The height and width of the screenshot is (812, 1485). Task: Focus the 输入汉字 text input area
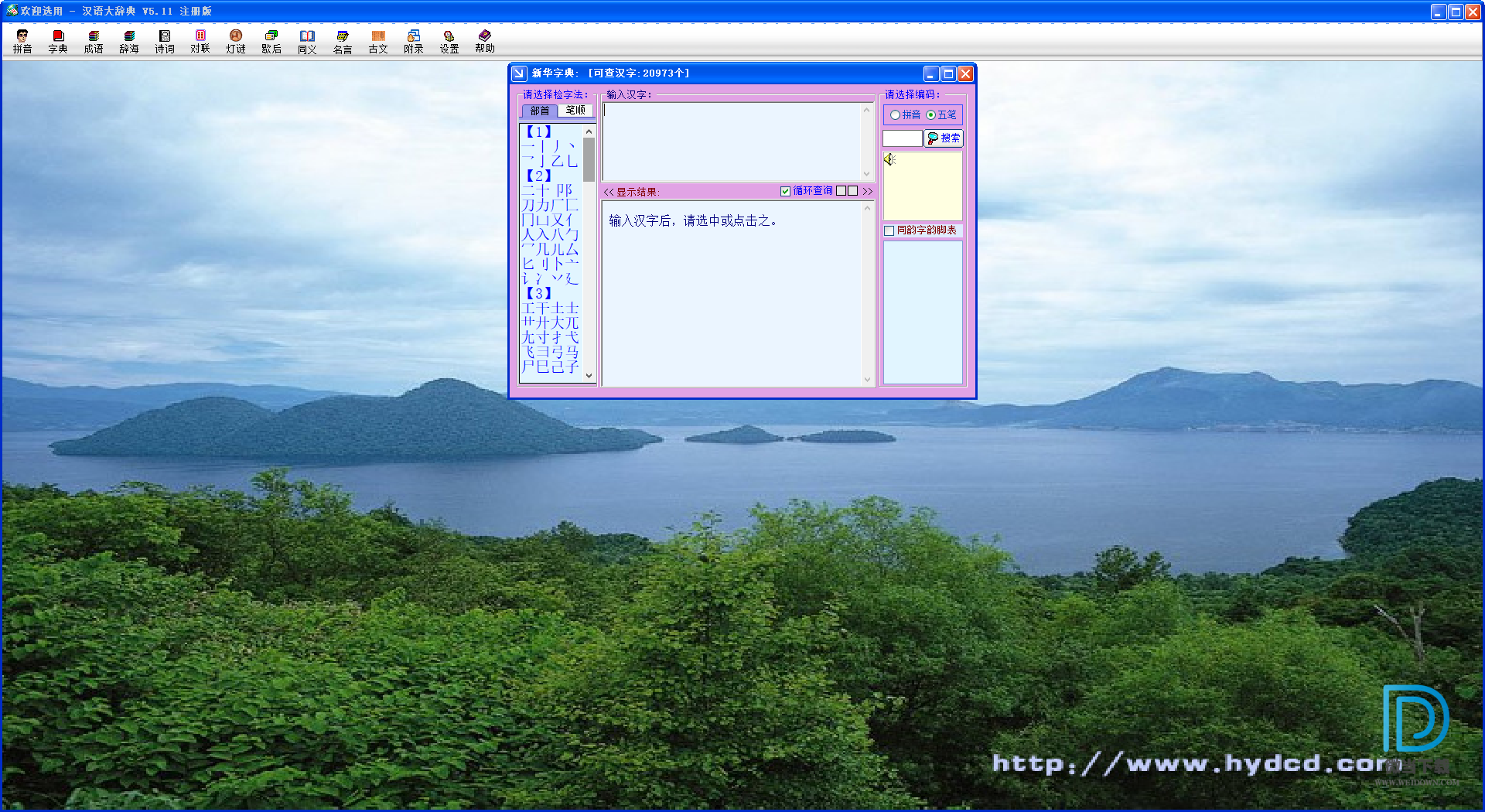[x=732, y=142]
